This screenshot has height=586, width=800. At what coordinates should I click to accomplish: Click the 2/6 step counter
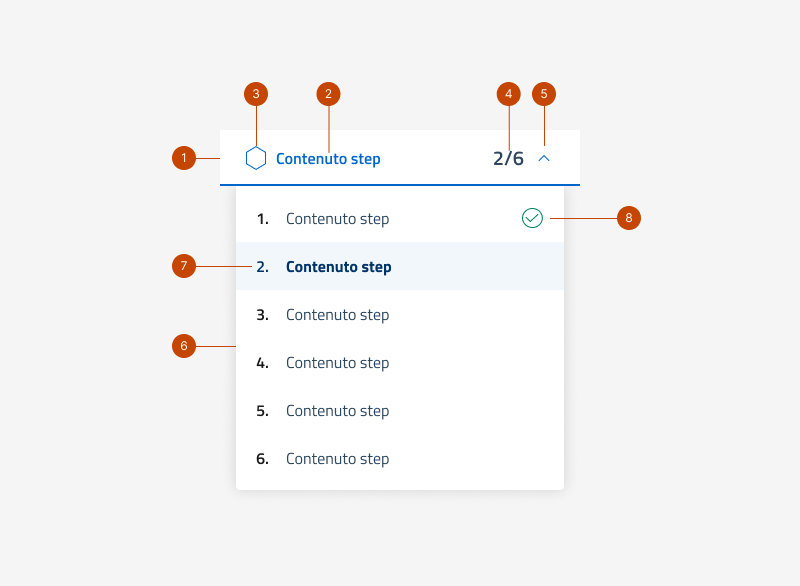pos(508,158)
